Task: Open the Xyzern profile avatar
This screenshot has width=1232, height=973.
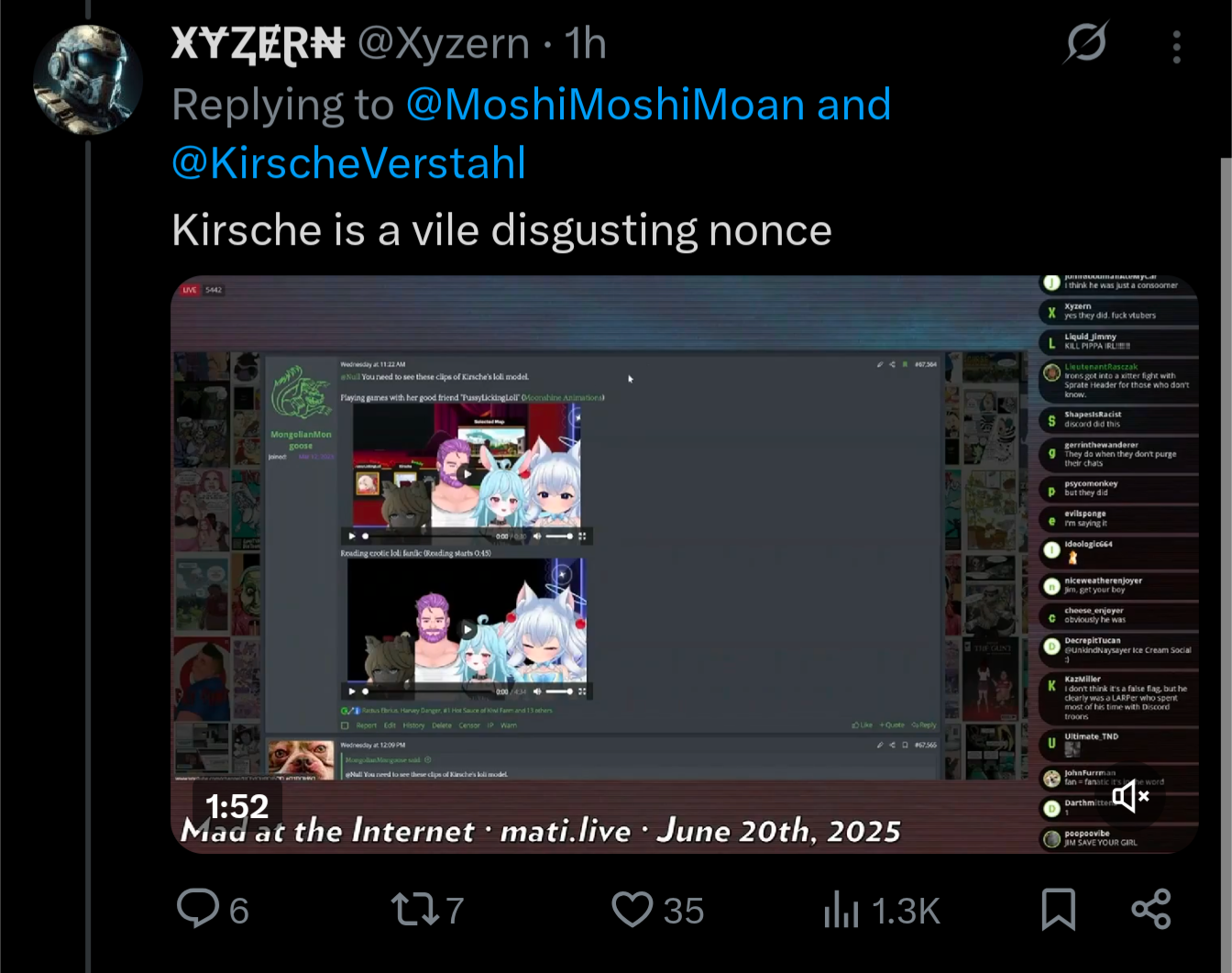Action: 87,81
